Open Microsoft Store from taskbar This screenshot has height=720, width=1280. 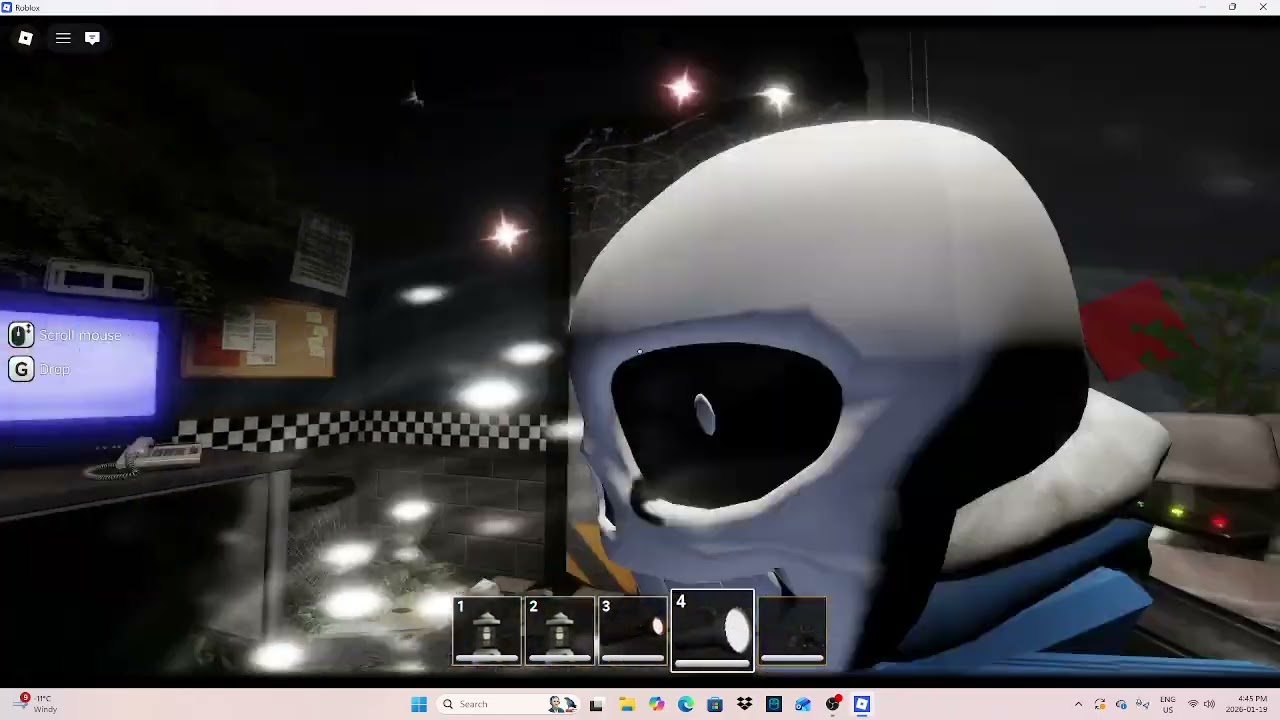715,704
